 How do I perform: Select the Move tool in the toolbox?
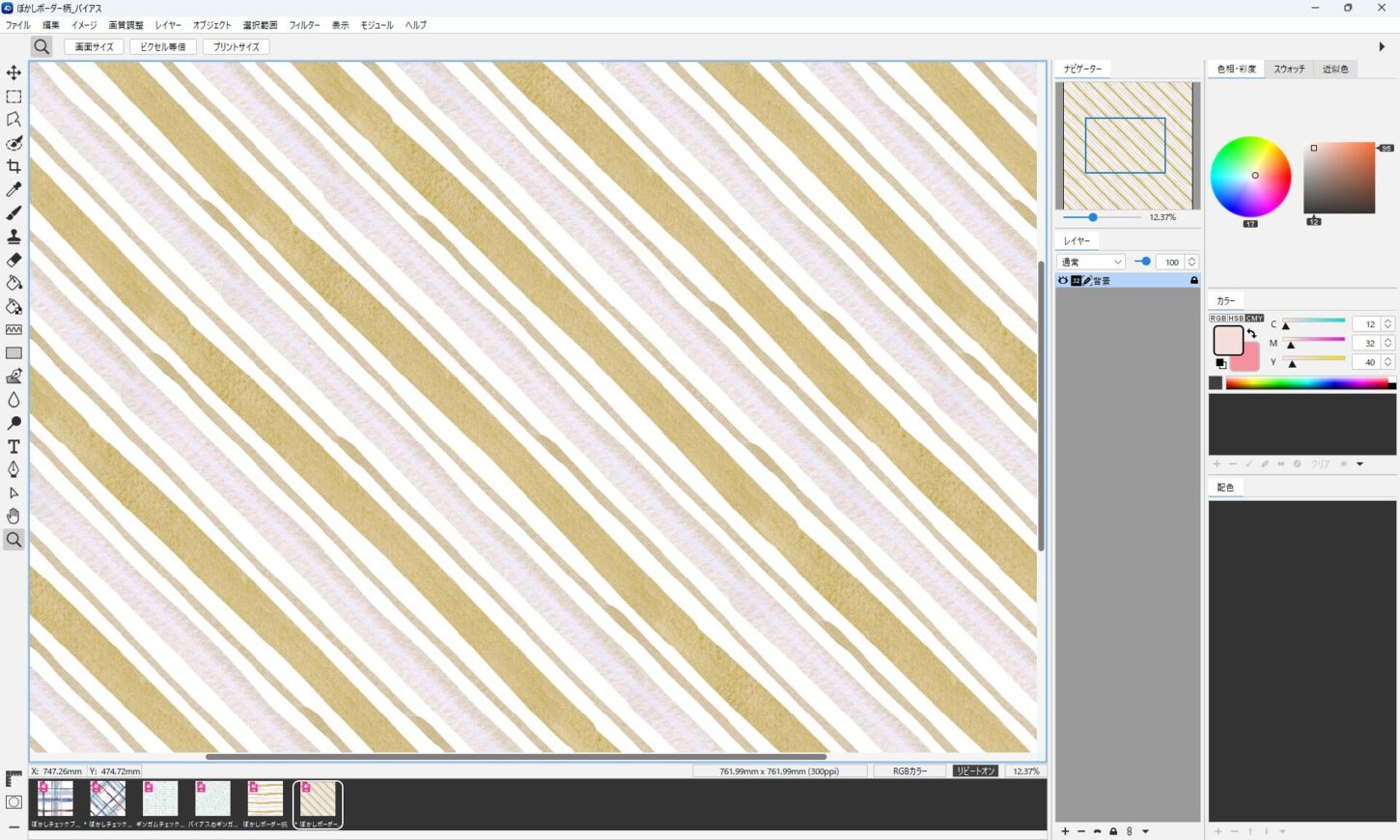point(14,72)
